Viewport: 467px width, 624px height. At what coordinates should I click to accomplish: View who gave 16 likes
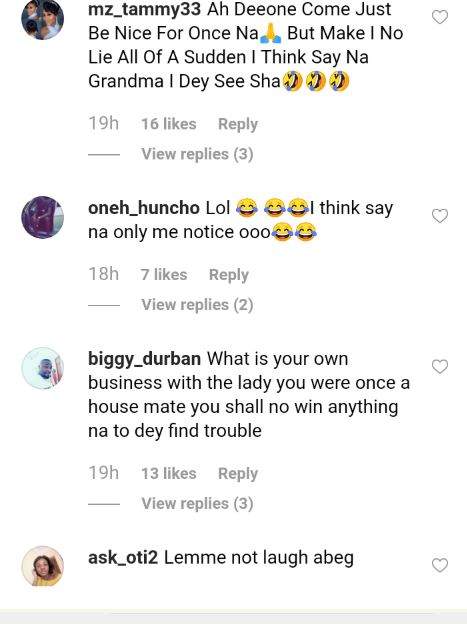(x=169, y=124)
